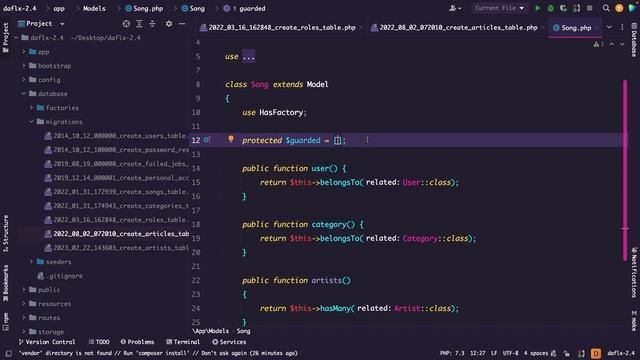Expand the config folder
The height and width of the screenshot is (360, 640).
point(24,80)
